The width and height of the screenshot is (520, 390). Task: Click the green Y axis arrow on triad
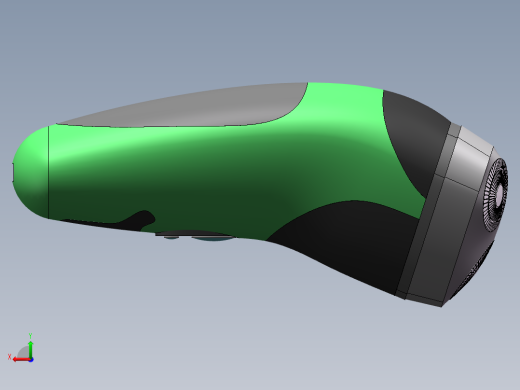31,349
